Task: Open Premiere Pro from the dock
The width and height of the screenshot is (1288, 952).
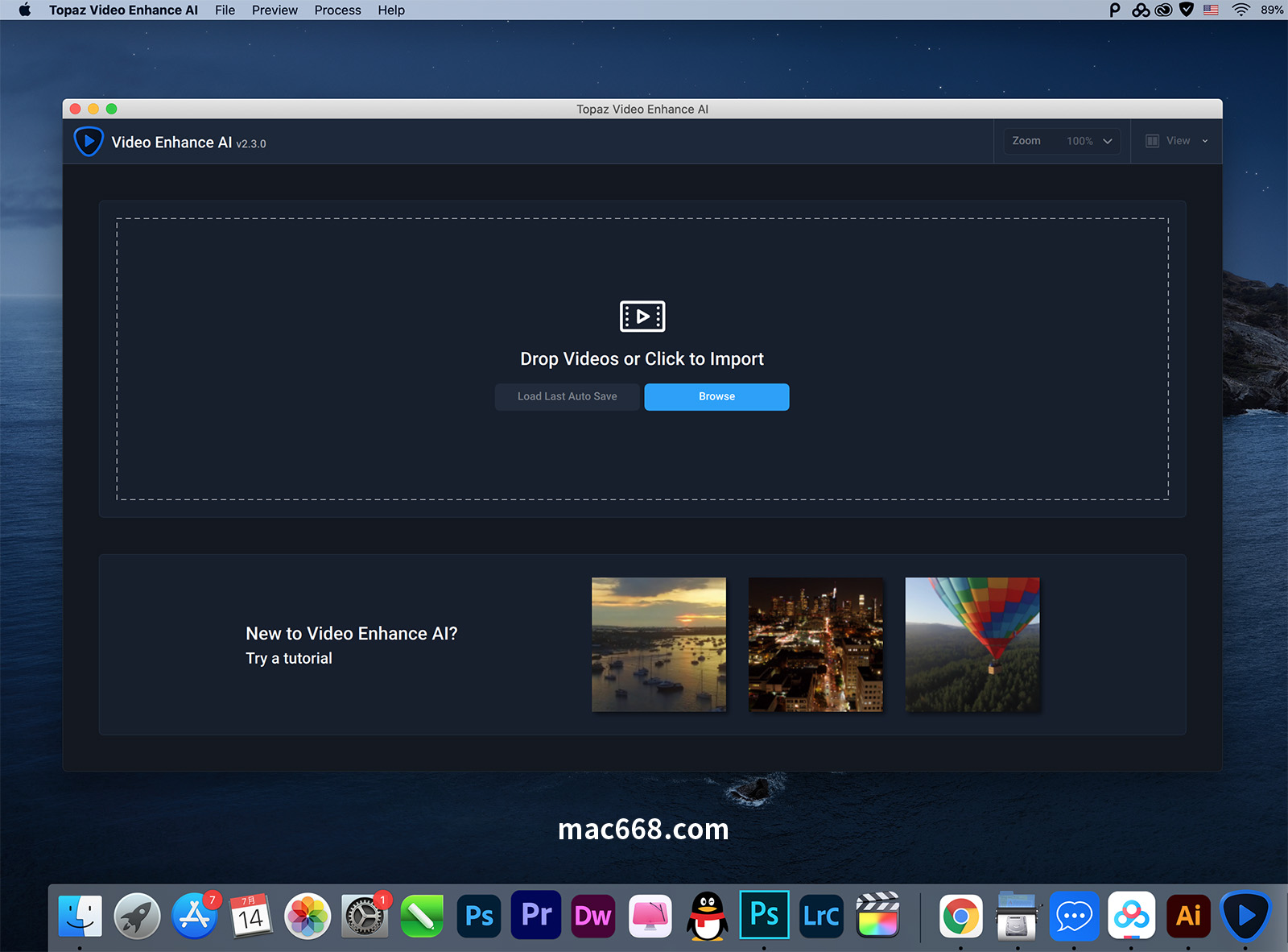Action: click(536, 915)
